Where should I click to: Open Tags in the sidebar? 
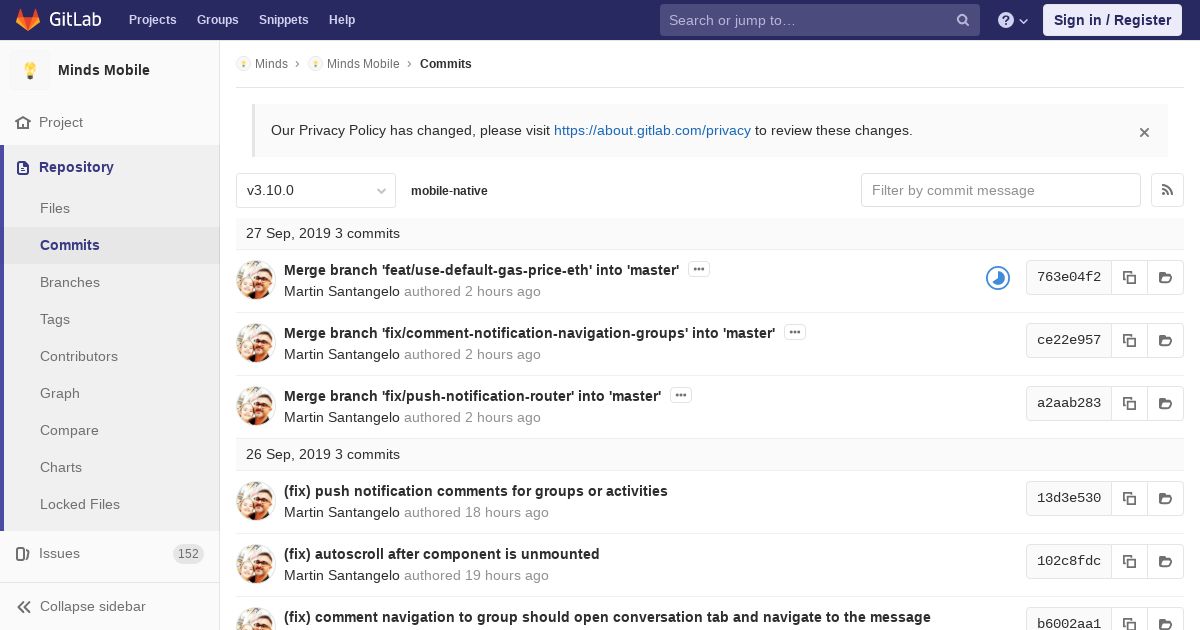point(55,319)
